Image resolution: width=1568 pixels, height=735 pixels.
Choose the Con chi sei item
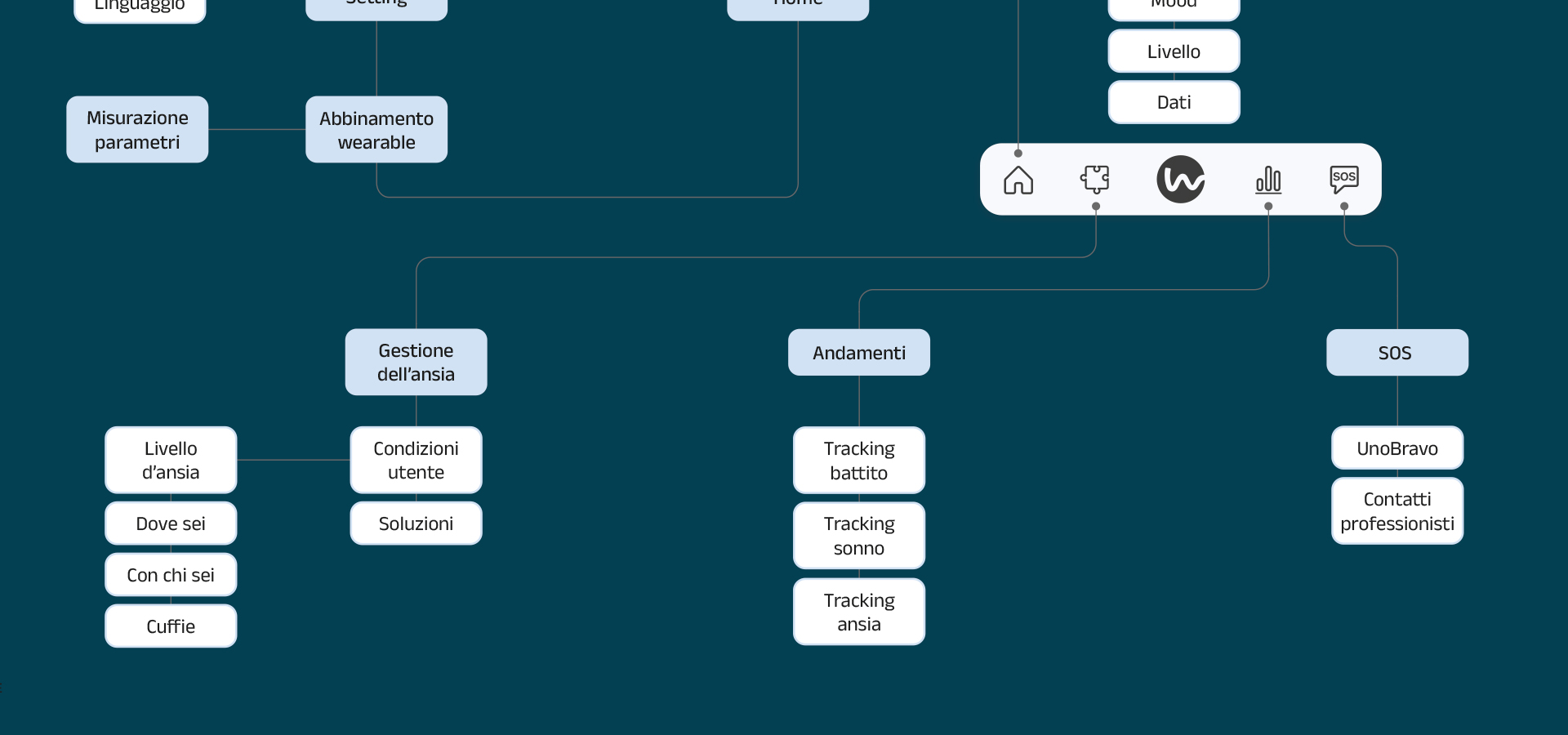pyautogui.click(x=171, y=575)
